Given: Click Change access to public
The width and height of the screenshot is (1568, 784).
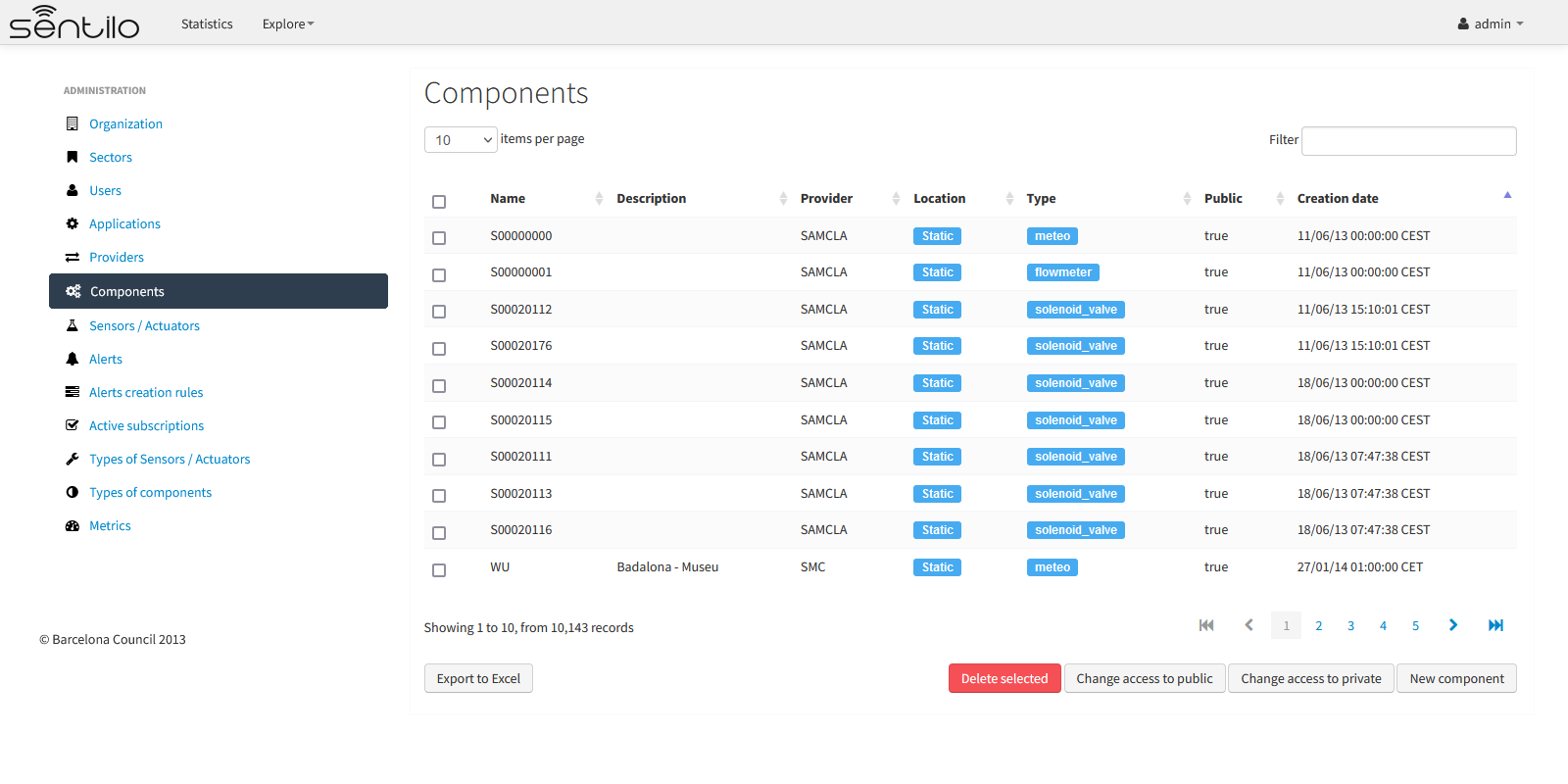Looking at the screenshot, I should pos(1145,678).
